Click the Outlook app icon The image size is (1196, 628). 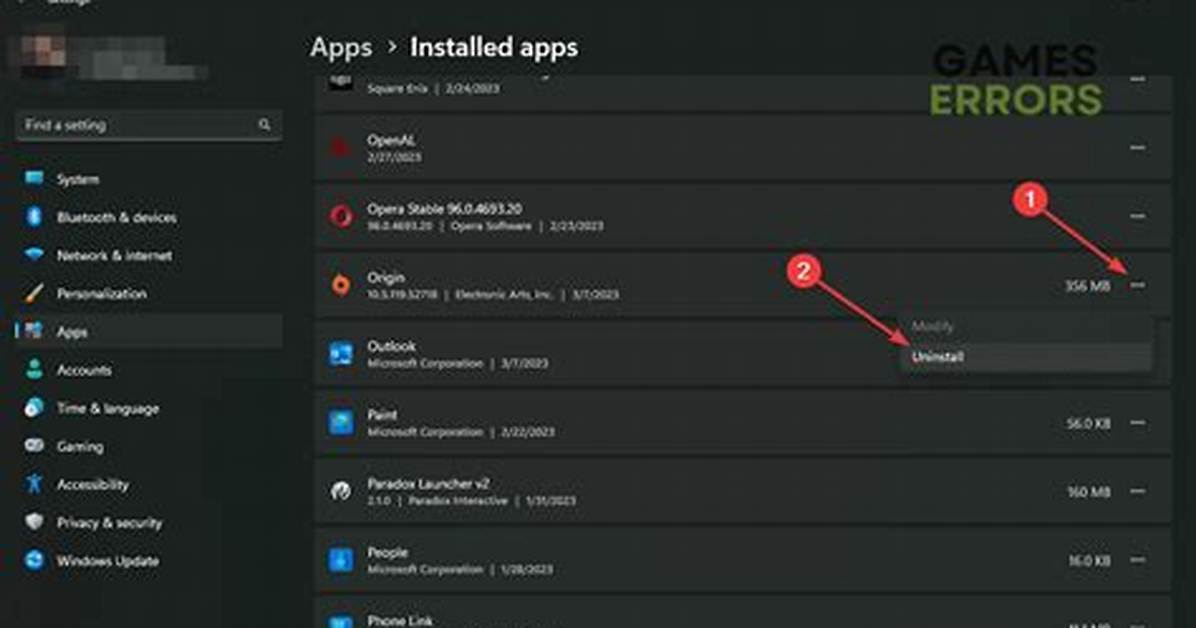tap(340, 354)
